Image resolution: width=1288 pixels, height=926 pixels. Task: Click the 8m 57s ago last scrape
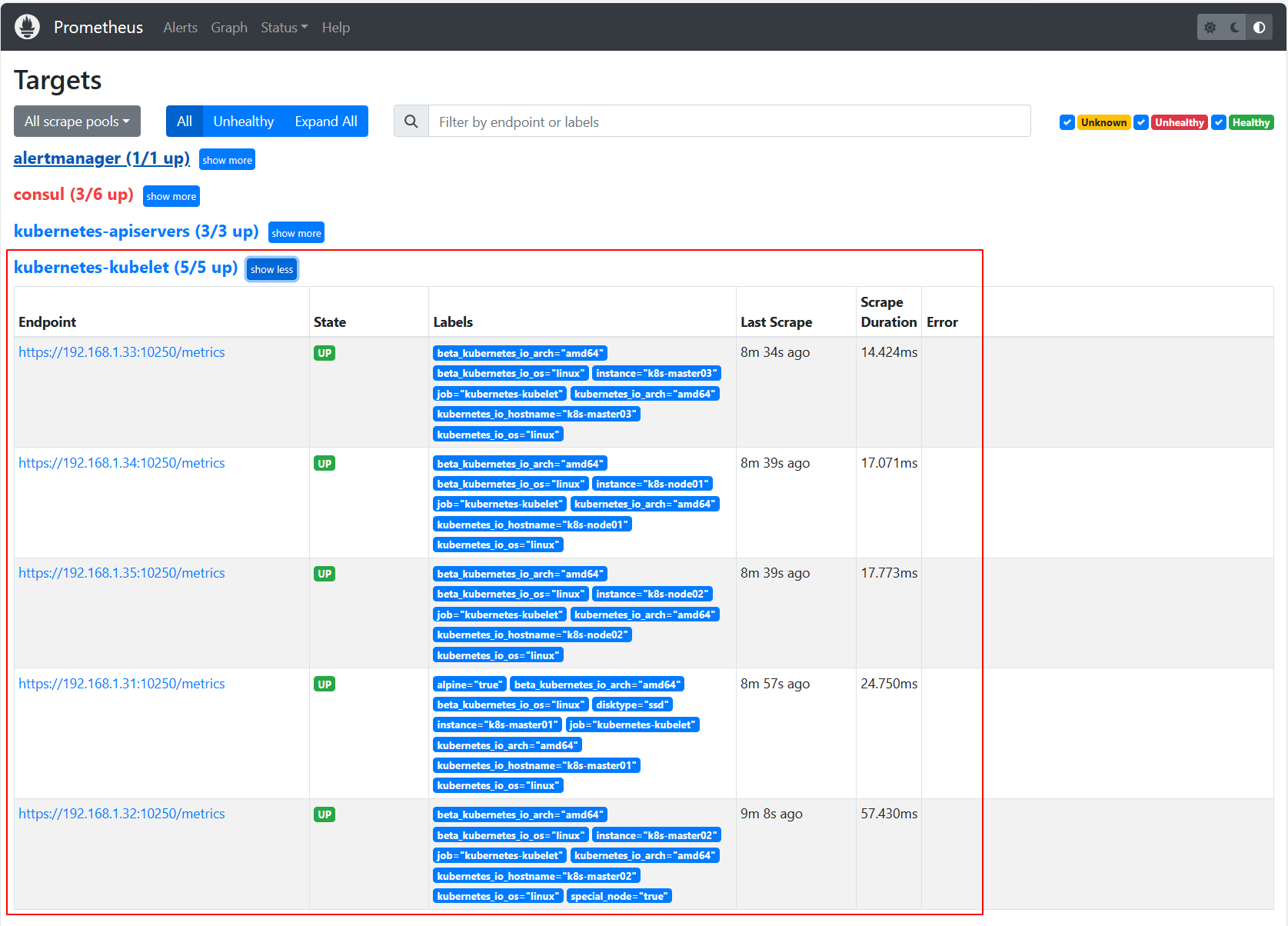pos(775,684)
